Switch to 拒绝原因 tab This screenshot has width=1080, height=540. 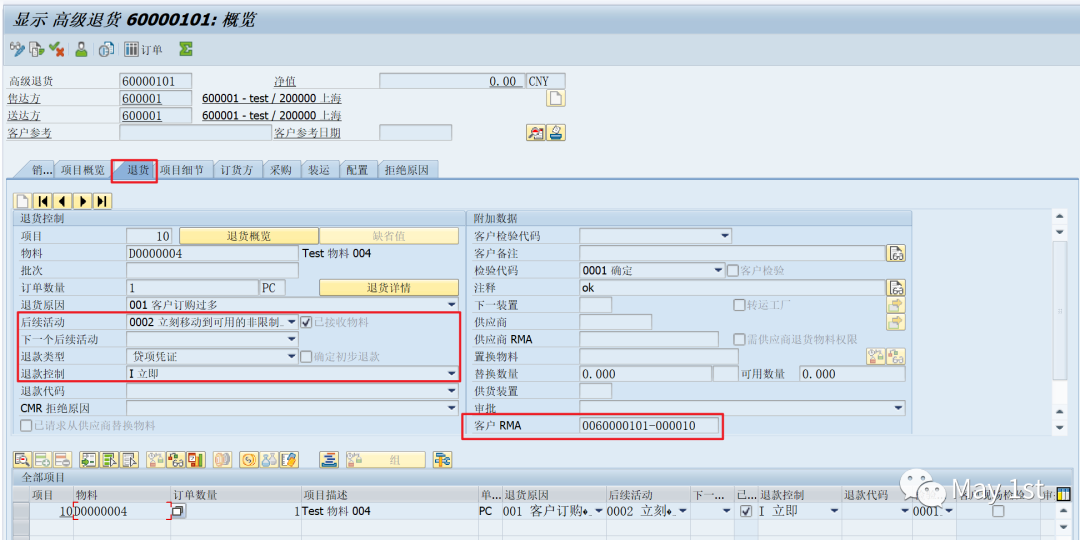click(x=408, y=170)
